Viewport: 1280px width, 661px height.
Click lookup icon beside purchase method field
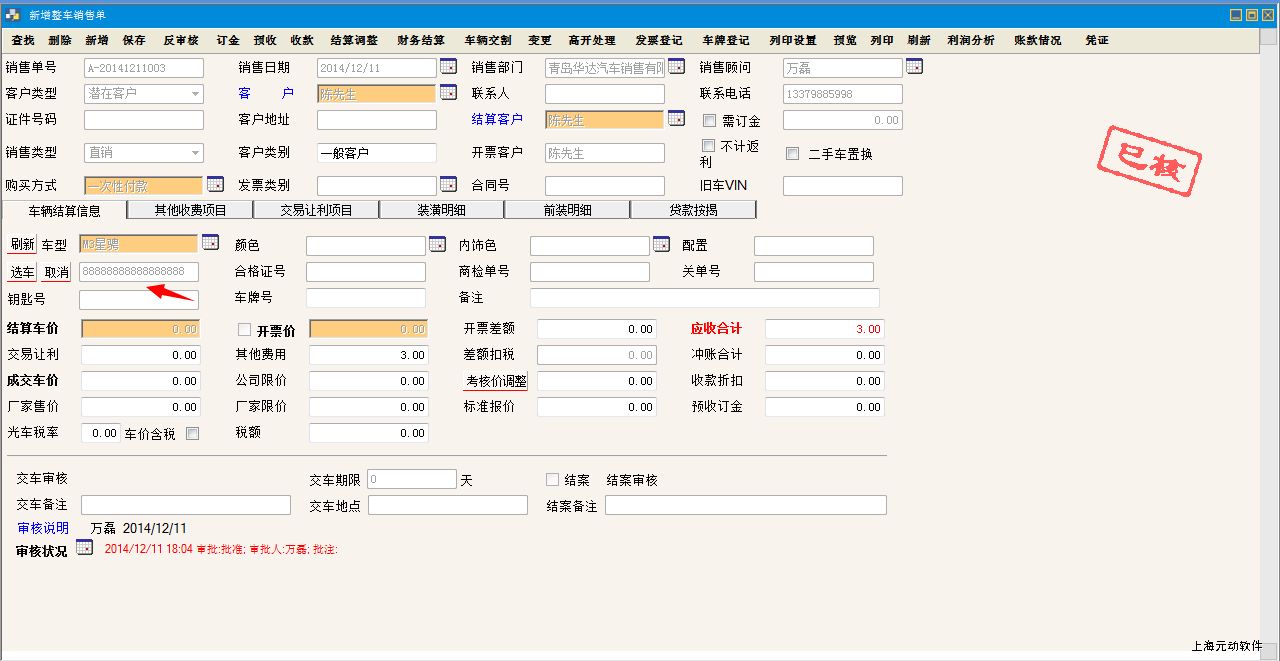pyautogui.click(x=215, y=185)
